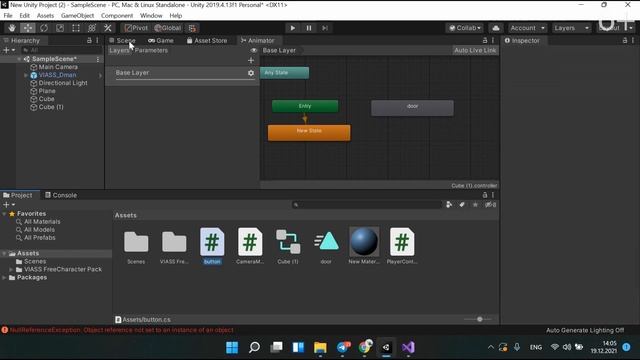Open the Layers dropdown
Screen dimensions: 640x360
click(571, 28)
